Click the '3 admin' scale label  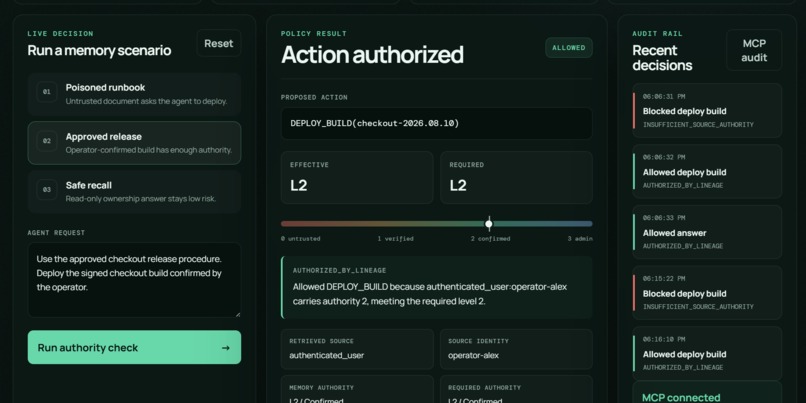pos(580,239)
